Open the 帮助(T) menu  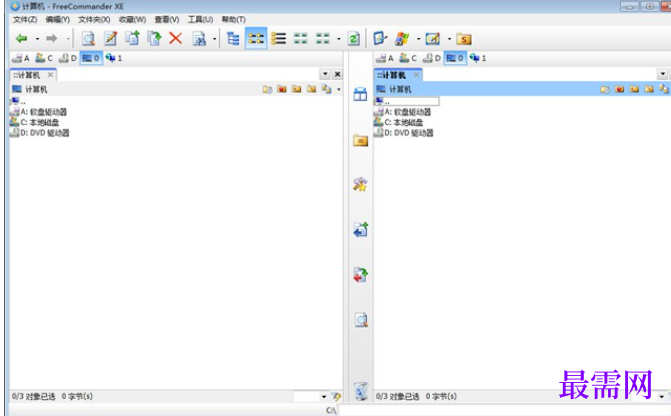(x=234, y=20)
